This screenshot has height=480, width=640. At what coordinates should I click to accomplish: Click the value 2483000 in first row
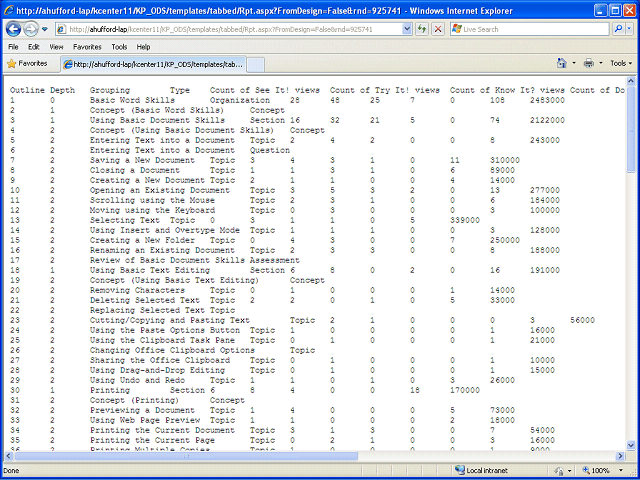click(547, 100)
